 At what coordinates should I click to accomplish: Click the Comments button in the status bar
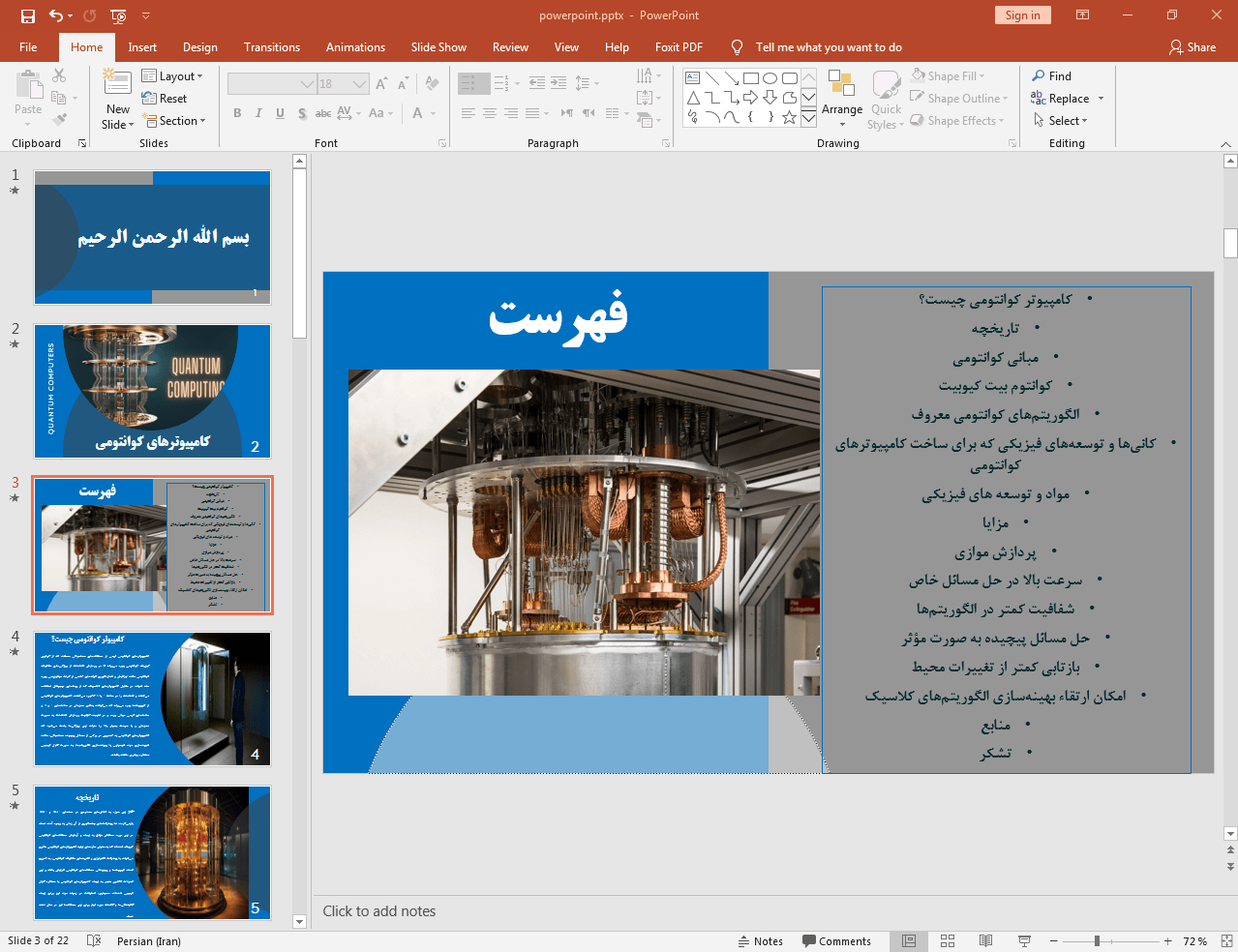click(x=836, y=941)
